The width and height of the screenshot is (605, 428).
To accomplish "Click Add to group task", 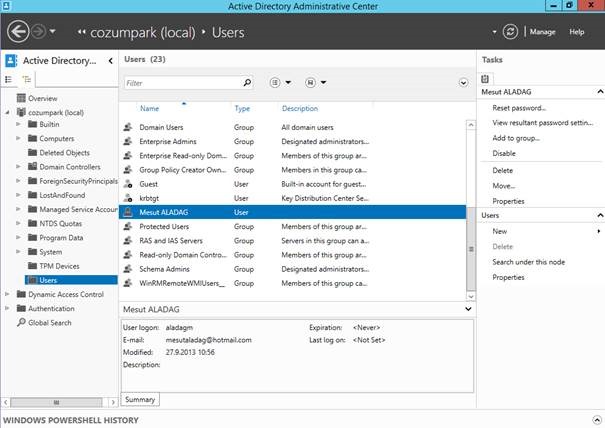I will click(515, 138).
